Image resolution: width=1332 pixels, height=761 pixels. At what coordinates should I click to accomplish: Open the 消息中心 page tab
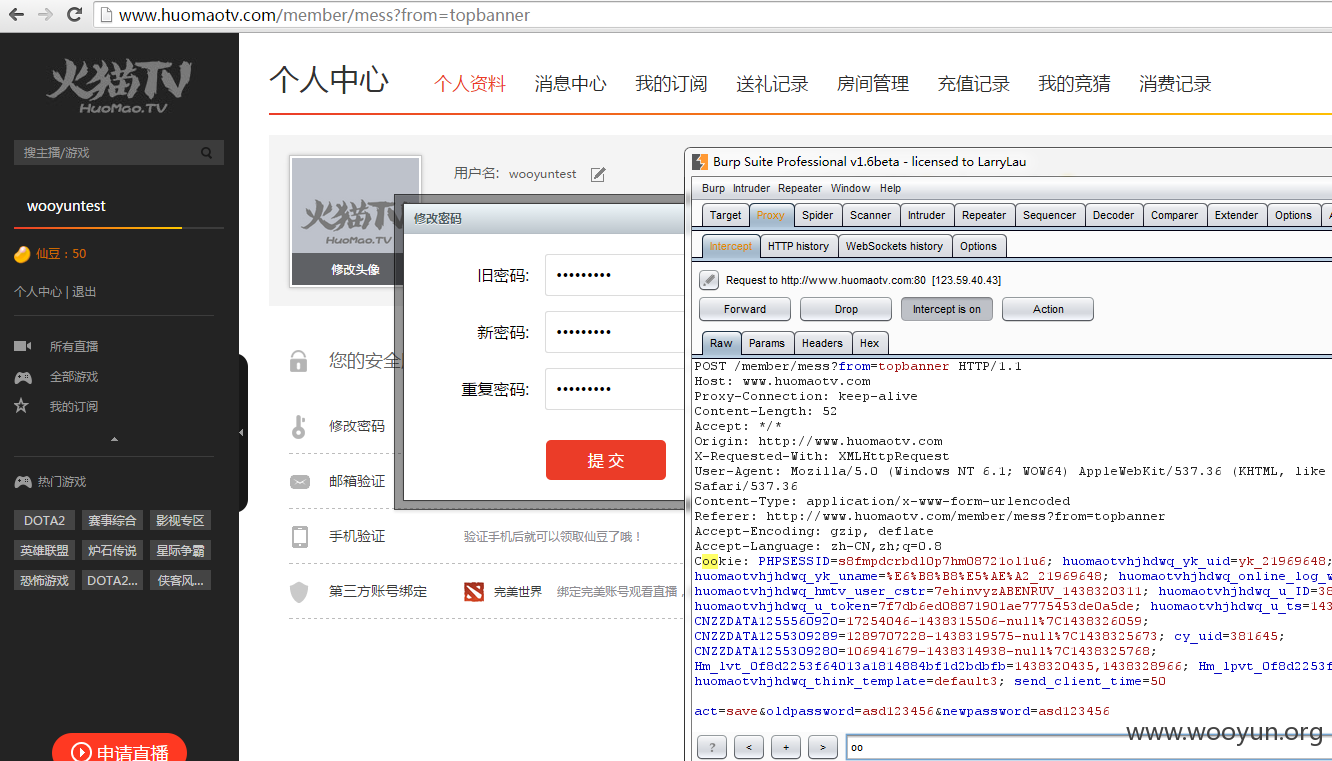[x=571, y=84]
